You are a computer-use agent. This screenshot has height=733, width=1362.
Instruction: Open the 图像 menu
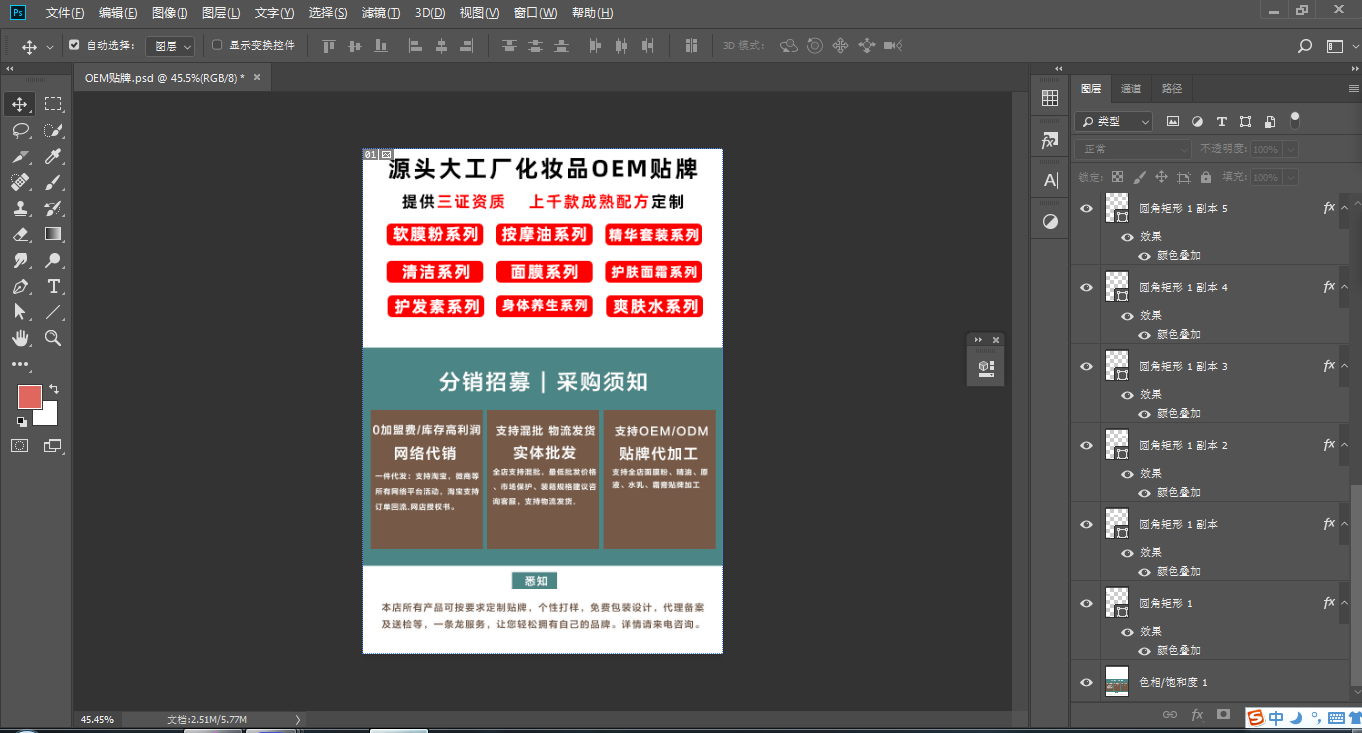[x=170, y=13]
